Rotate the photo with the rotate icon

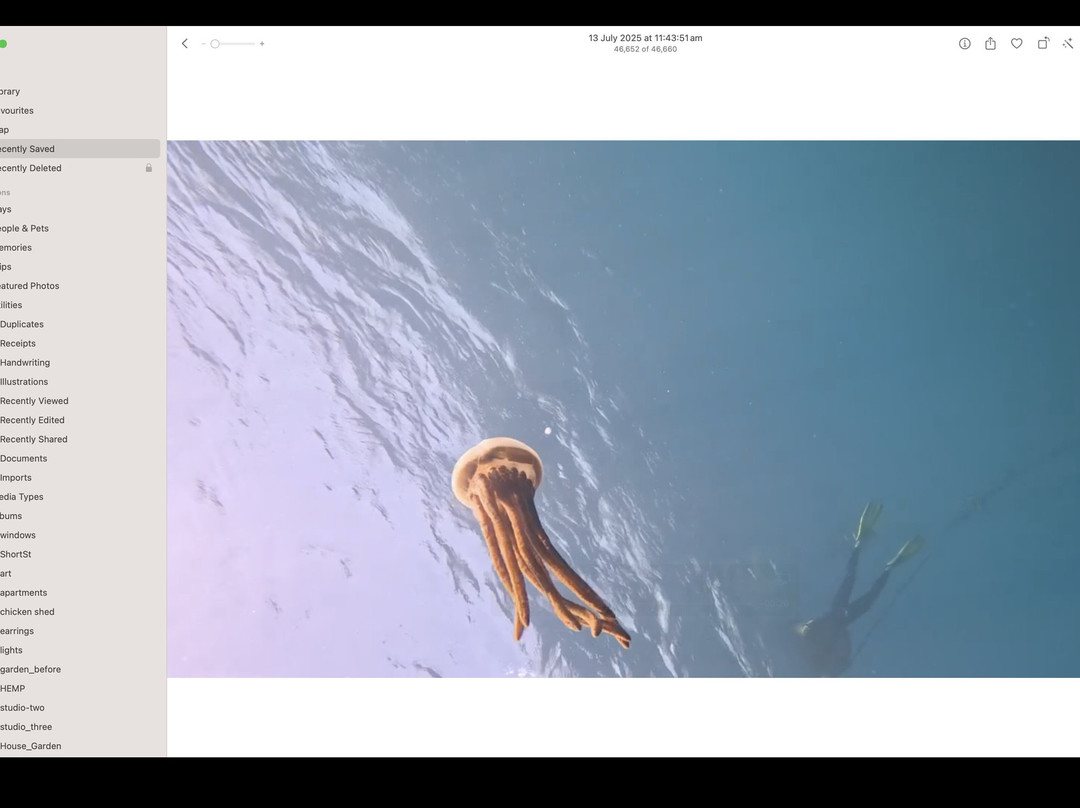coord(1042,44)
